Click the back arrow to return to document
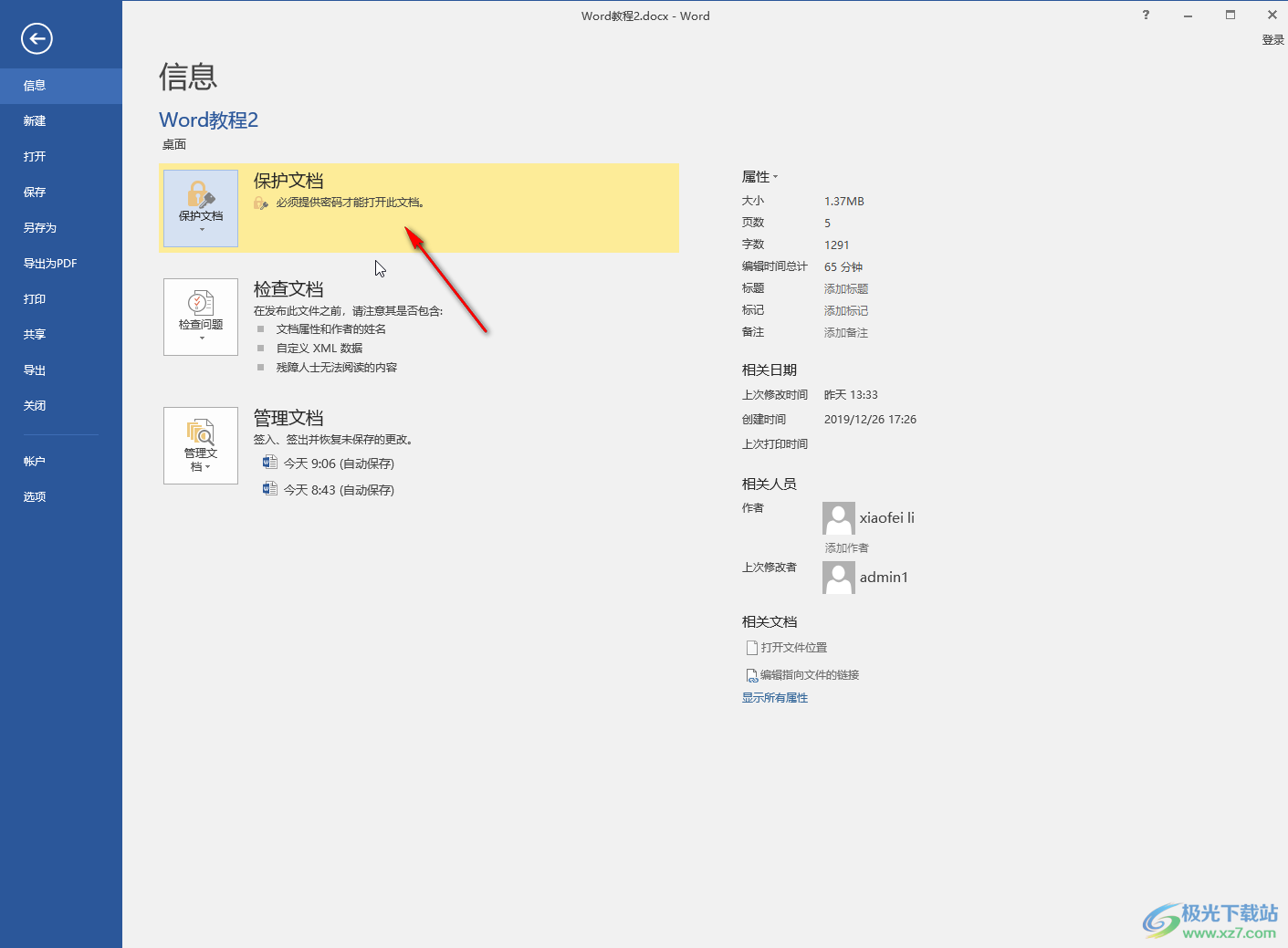The width and height of the screenshot is (1288, 948). tap(37, 38)
